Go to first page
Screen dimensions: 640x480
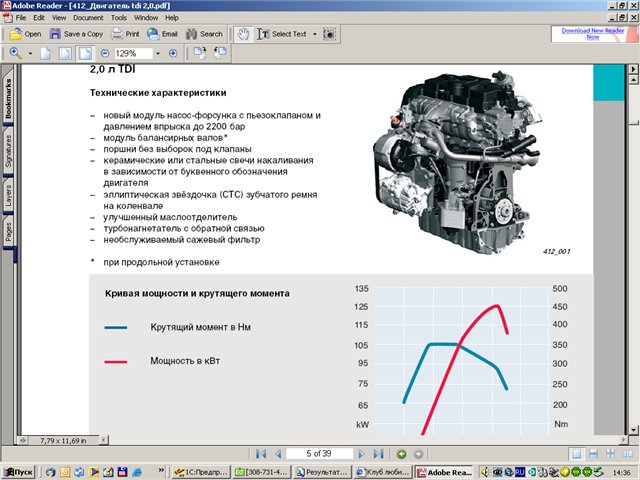coord(261,453)
